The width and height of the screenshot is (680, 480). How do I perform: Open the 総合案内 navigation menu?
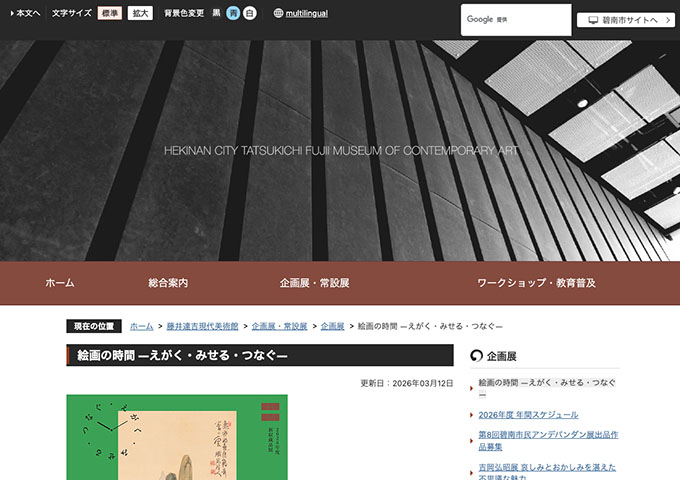point(168,283)
